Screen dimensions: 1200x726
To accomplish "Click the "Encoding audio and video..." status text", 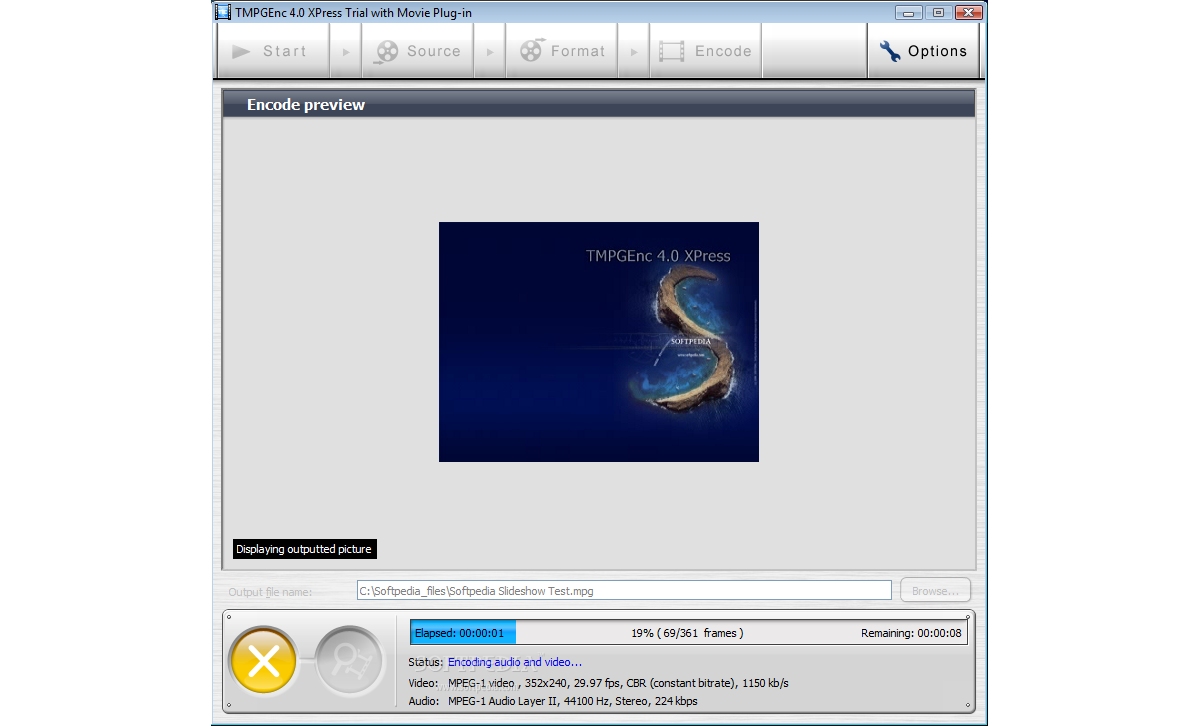I will (515, 662).
